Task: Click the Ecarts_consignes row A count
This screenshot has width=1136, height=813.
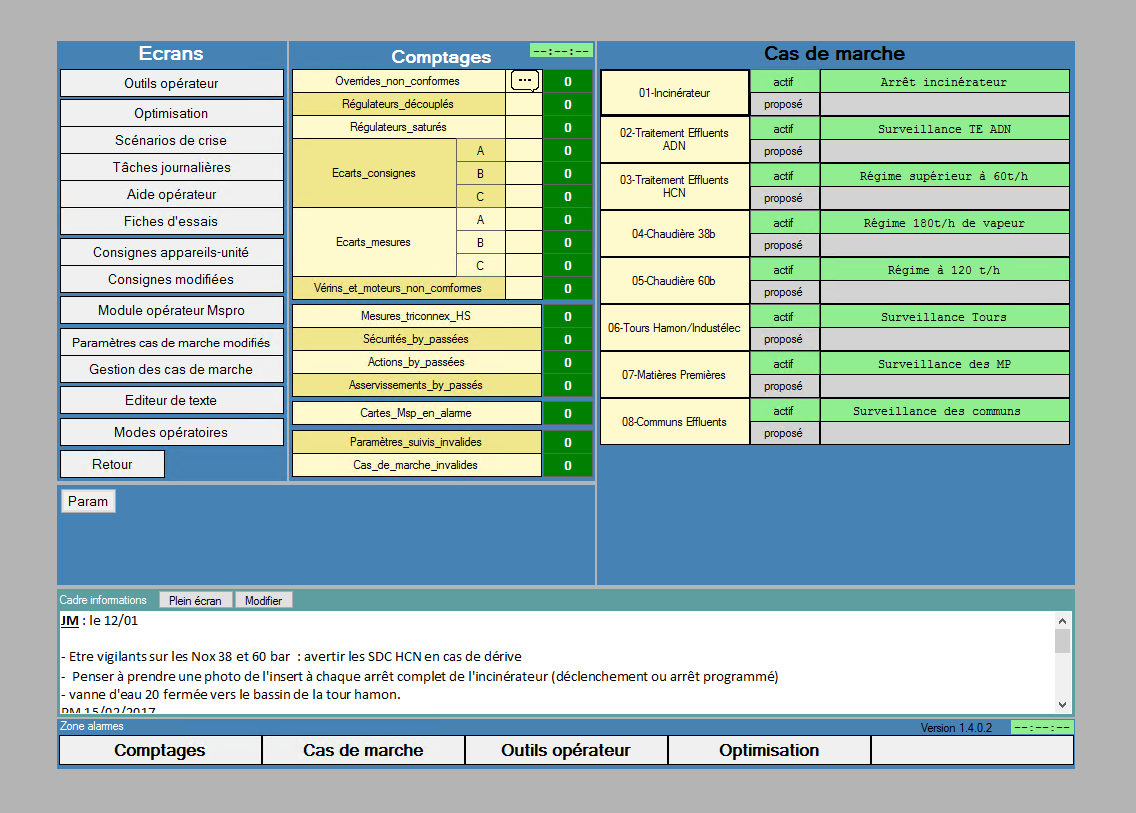Action: click(x=568, y=150)
